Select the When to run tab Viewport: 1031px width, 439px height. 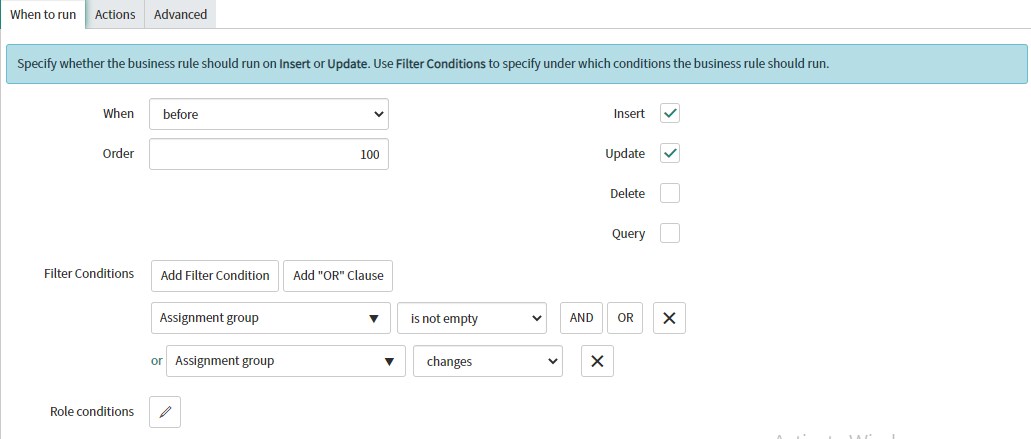coord(43,14)
